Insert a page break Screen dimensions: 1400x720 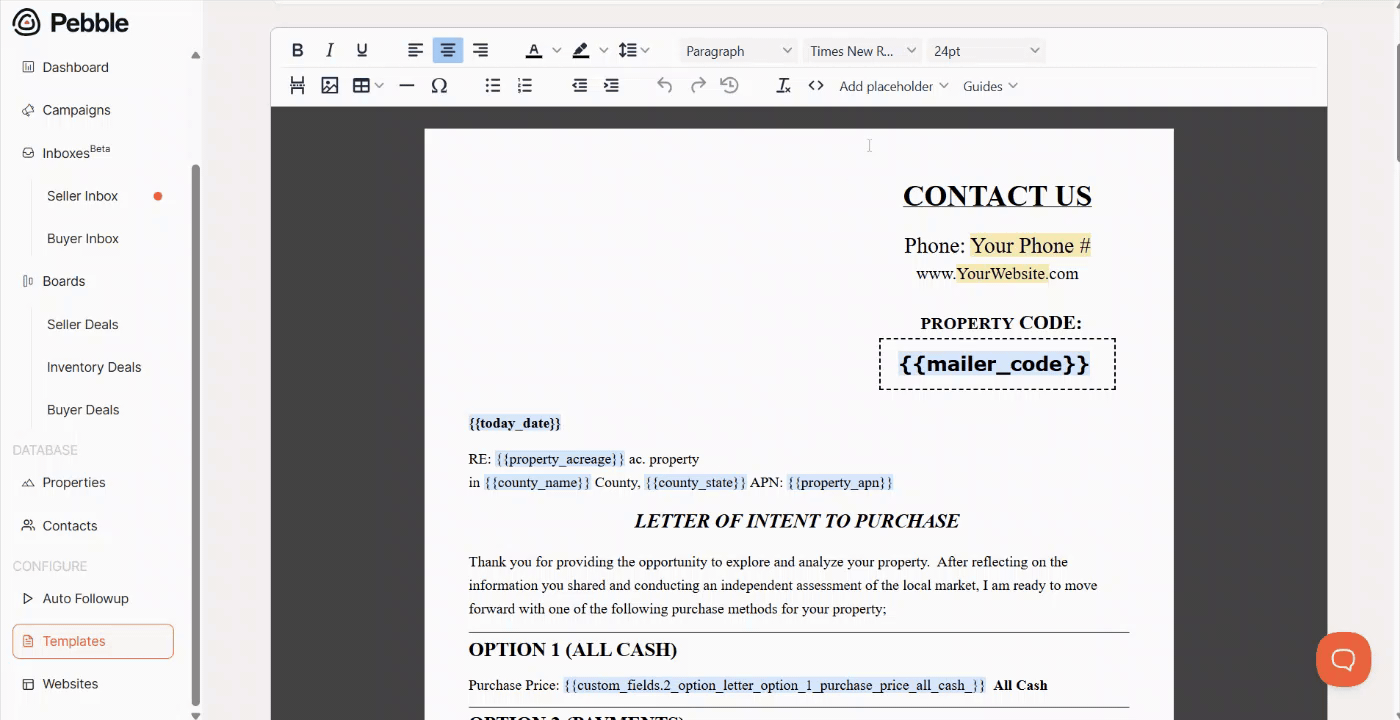click(x=297, y=86)
